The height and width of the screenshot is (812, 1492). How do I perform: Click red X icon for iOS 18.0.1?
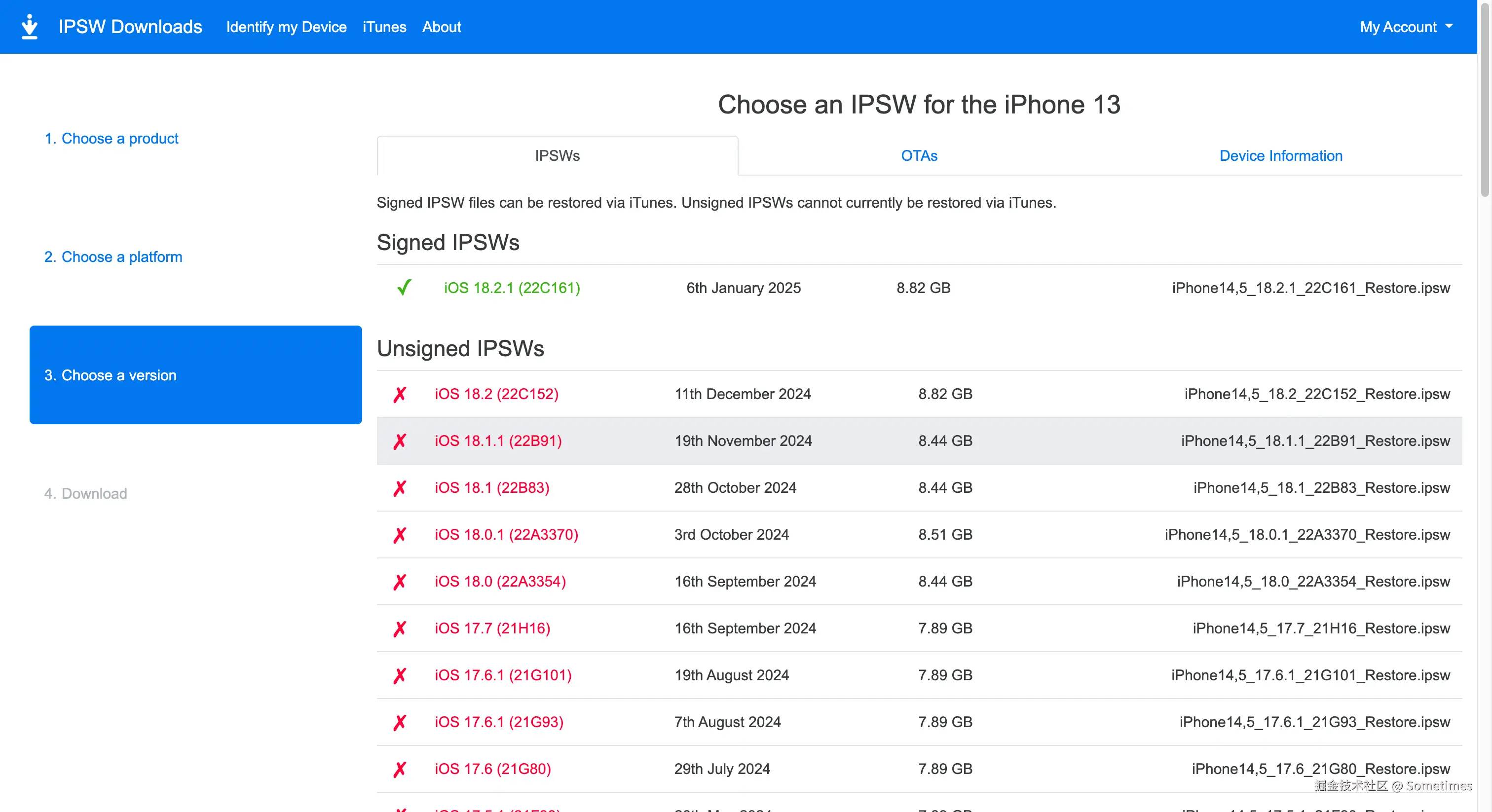pyautogui.click(x=400, y=535)
